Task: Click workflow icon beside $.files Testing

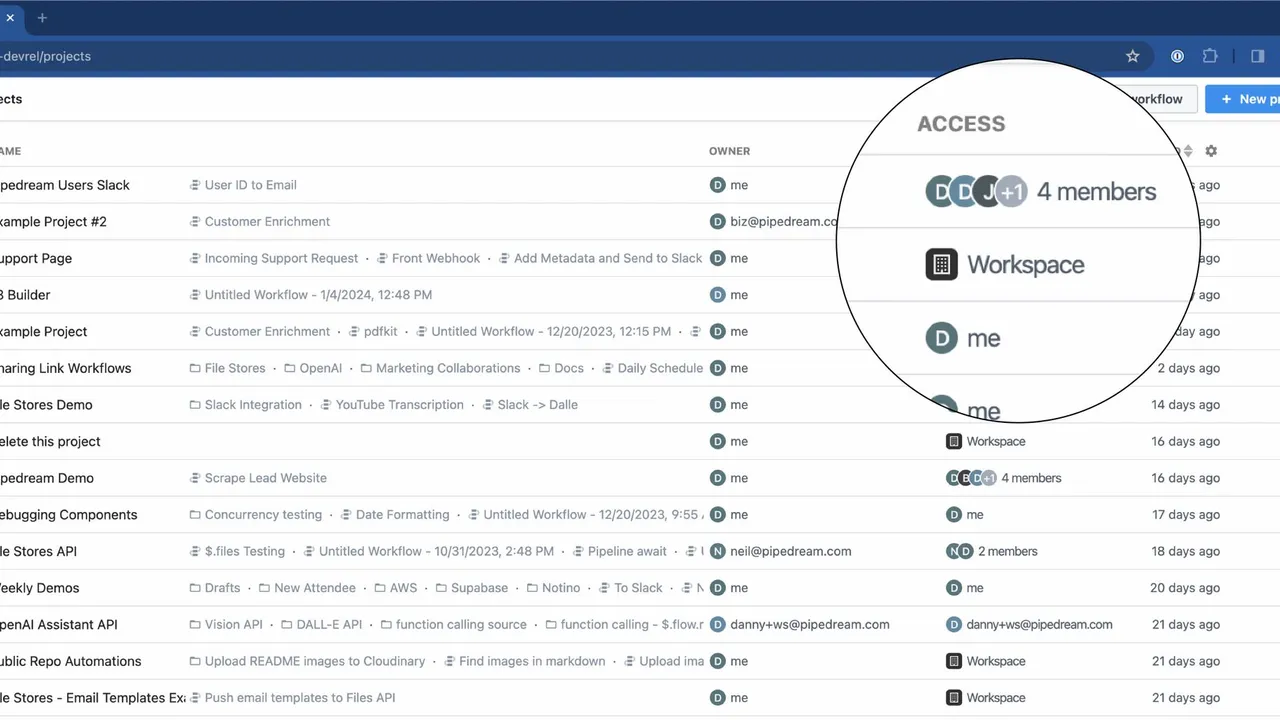Action: 195,551
